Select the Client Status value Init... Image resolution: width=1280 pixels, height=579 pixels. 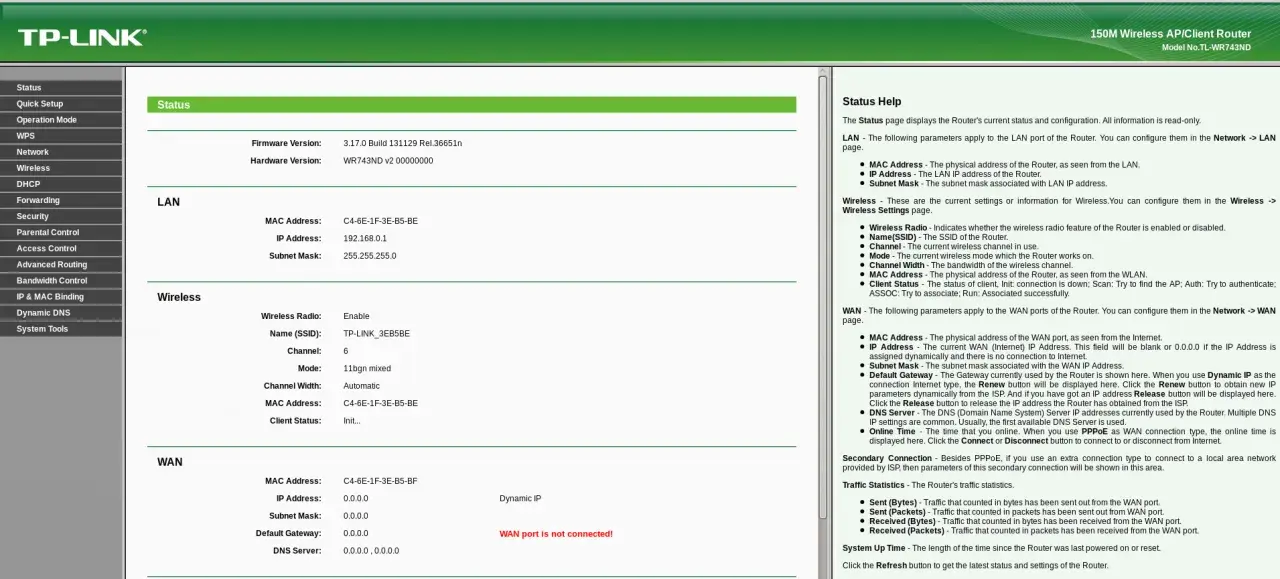coord(352,421)
